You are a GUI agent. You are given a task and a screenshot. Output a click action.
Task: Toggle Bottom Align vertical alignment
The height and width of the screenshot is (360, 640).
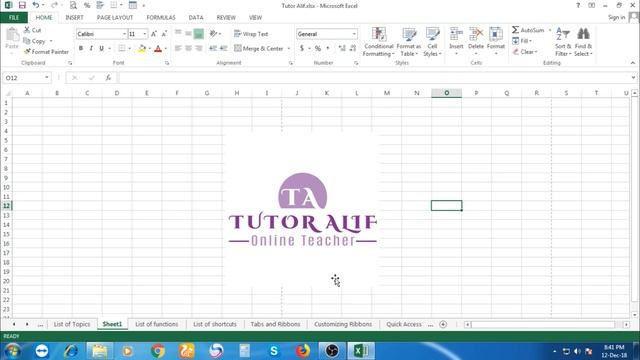[x=199, y=34]
